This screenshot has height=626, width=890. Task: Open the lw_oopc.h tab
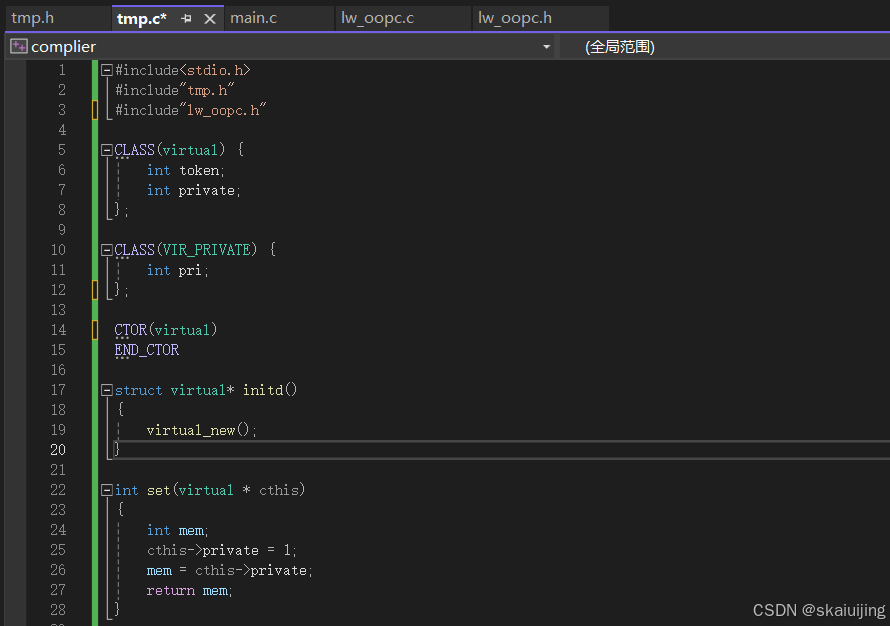(514, 18)
